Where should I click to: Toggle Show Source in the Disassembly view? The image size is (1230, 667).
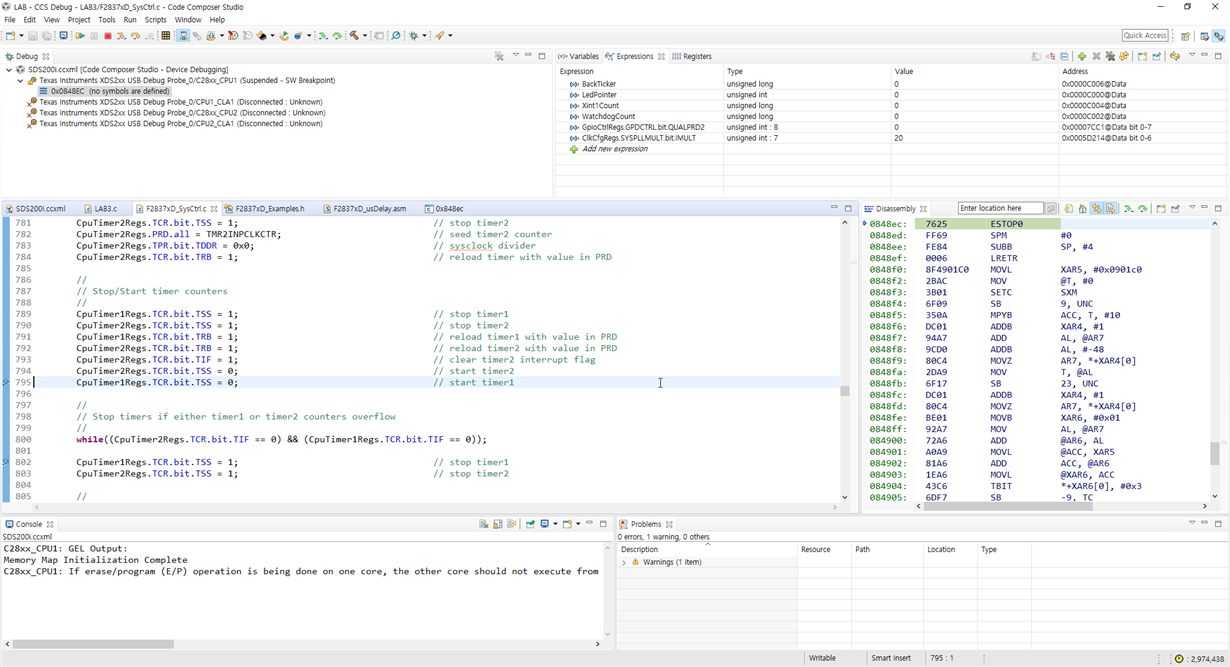click(x=1110, y=209)
